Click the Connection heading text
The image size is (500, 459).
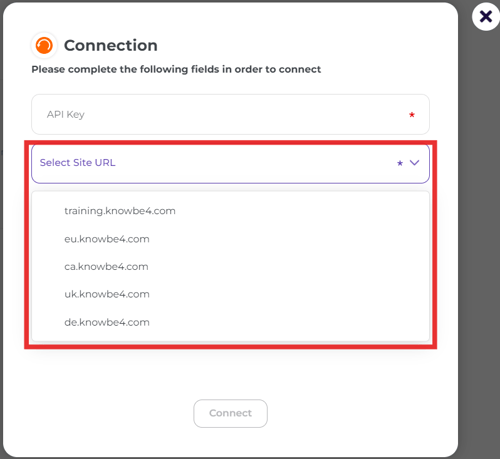(x=111, y=45)
